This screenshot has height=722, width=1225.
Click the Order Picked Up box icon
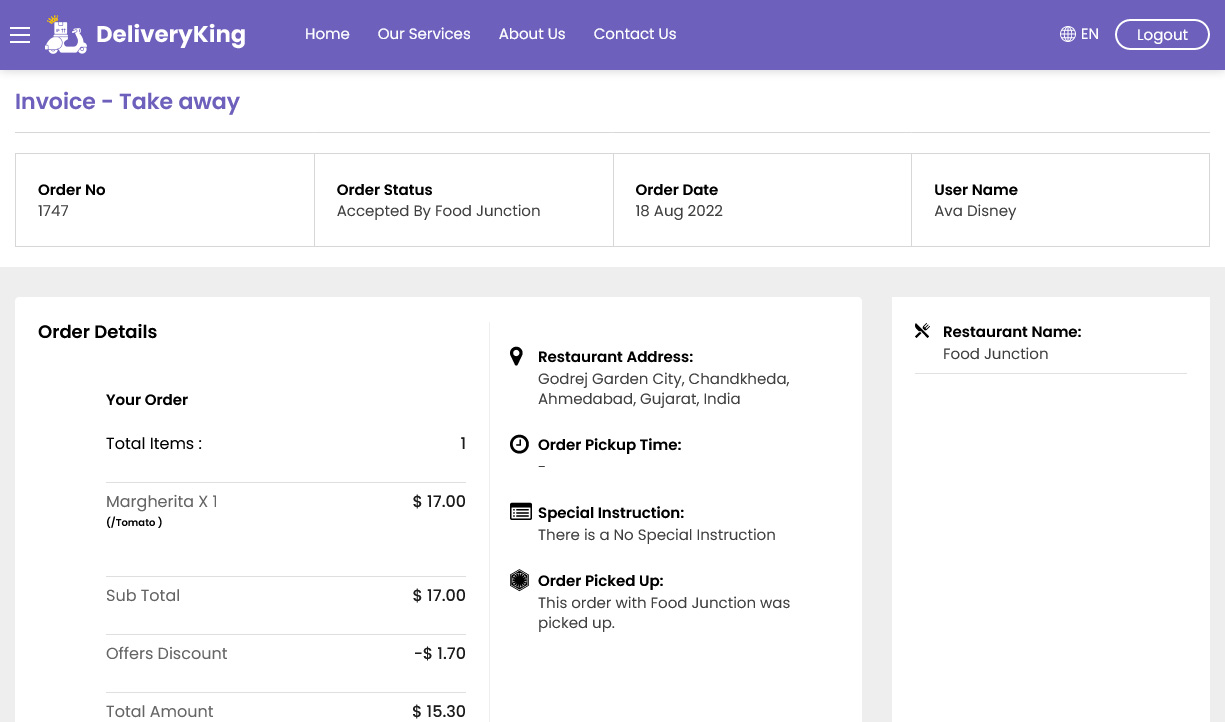click(519, 580)
